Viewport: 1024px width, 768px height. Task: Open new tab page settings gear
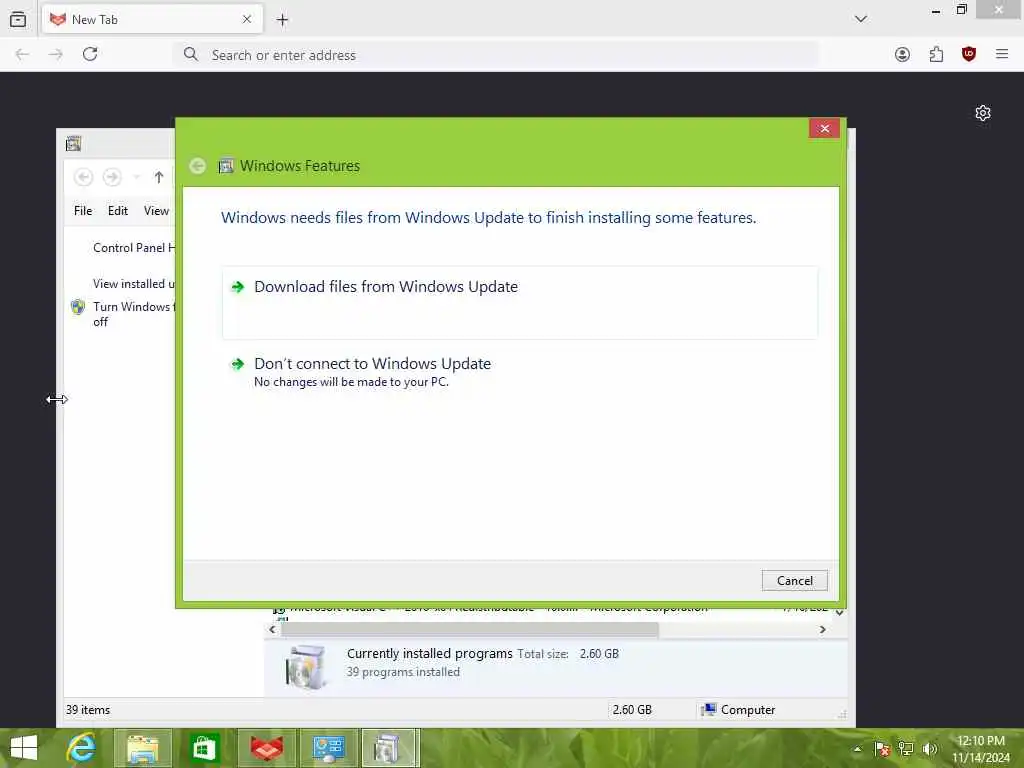983,113
